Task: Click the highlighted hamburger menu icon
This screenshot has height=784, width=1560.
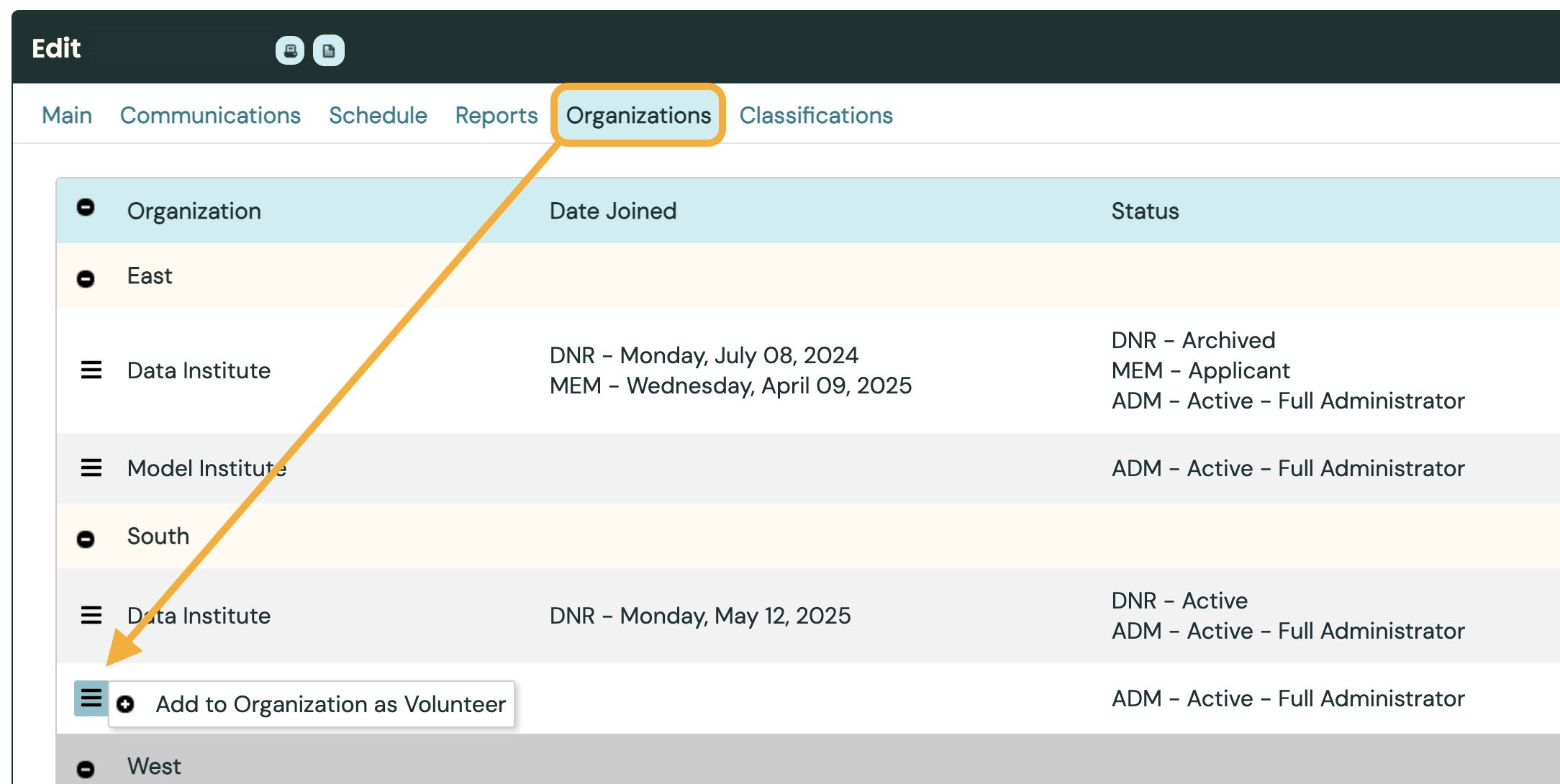Action: click(x=91, y=698)
